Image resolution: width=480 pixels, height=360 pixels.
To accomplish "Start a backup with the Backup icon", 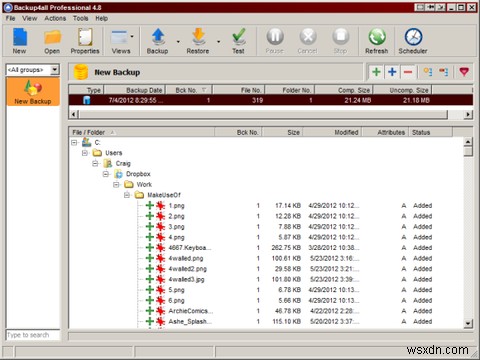I will 158,41.
